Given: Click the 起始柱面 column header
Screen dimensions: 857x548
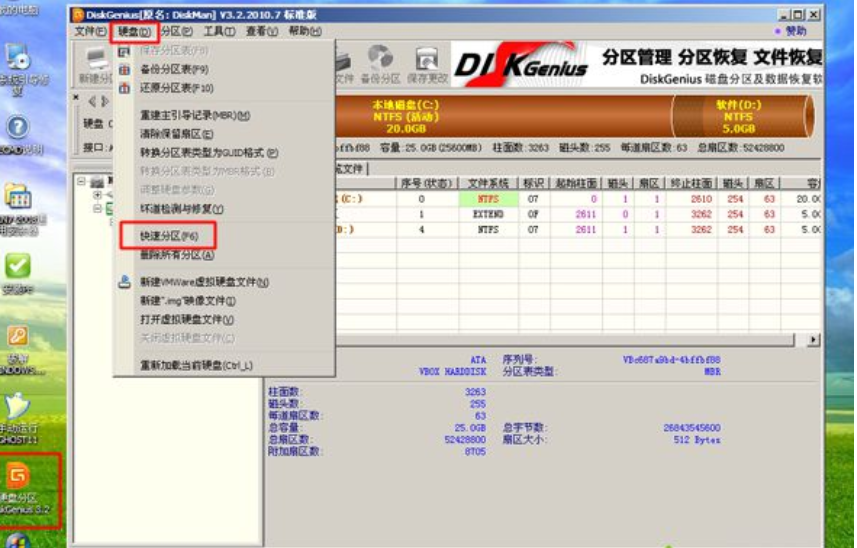Looking at the screenshot, I should tap(576, 184).
